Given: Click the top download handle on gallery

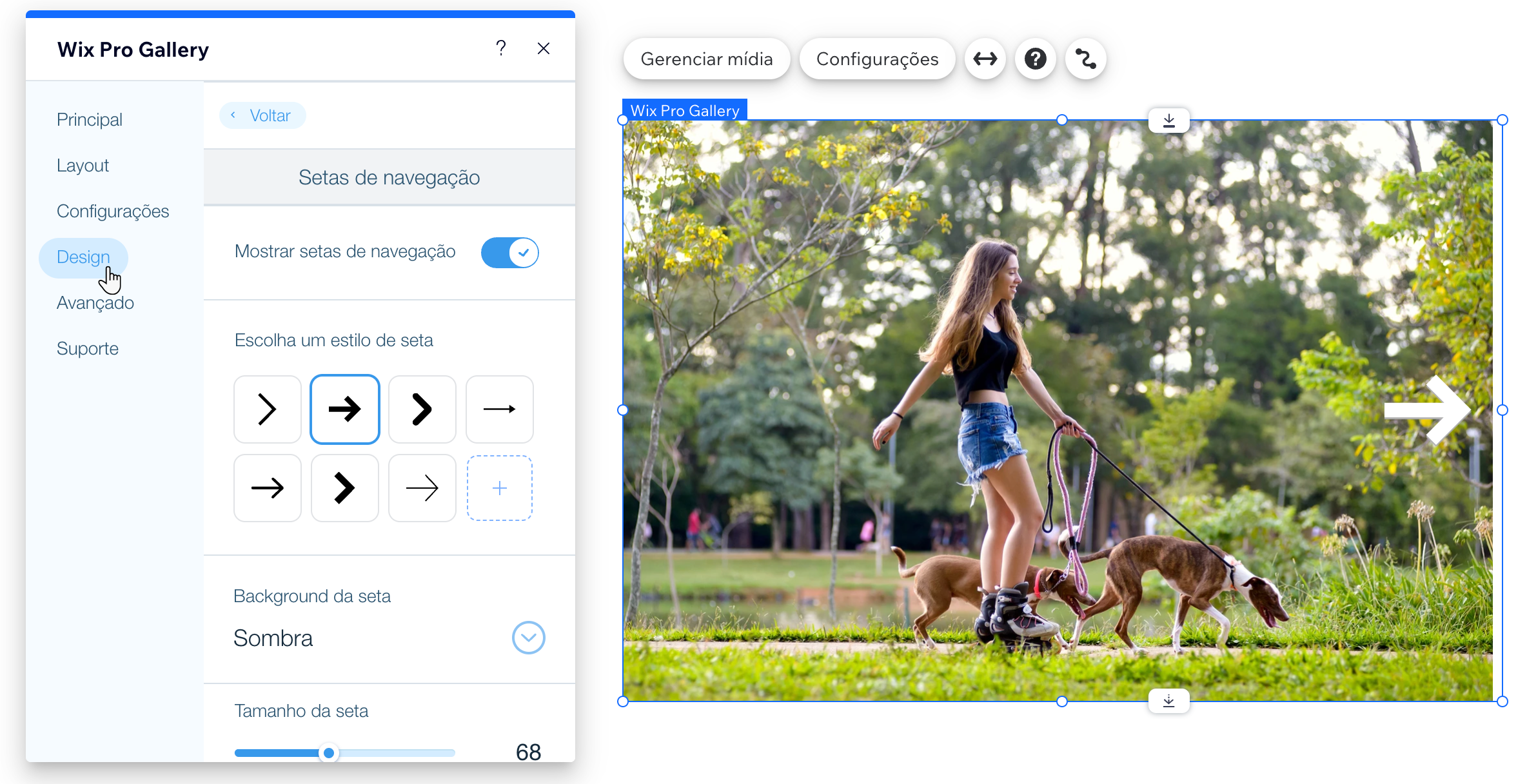Looking at the screenshot, I should pos(1169,121).
